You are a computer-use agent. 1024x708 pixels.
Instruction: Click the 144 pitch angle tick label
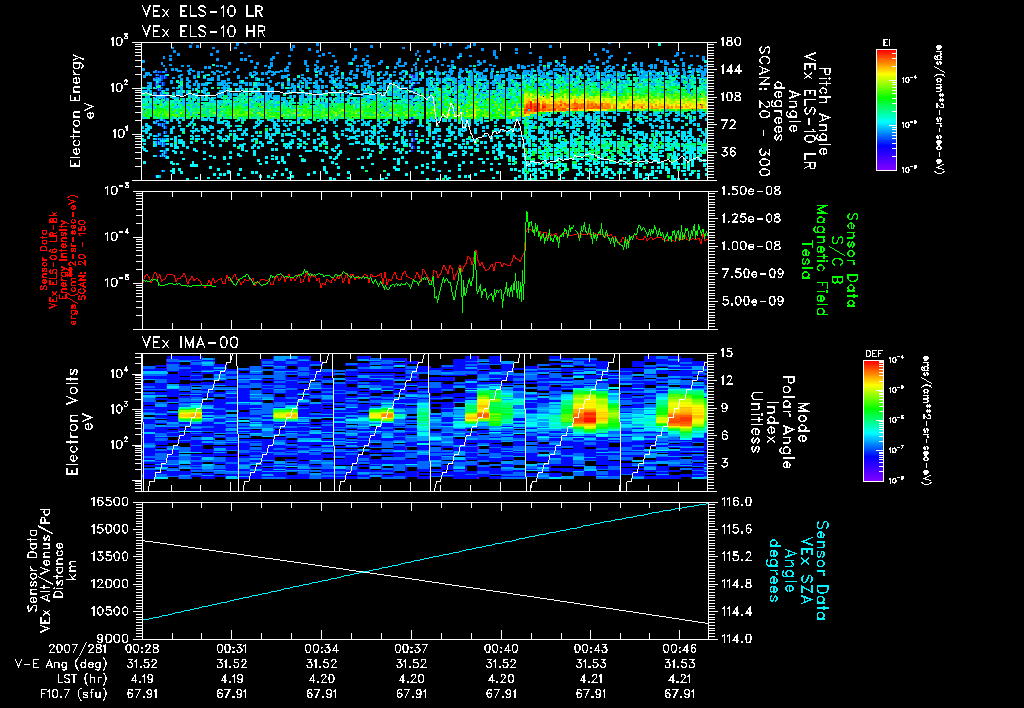pos(730,69)
